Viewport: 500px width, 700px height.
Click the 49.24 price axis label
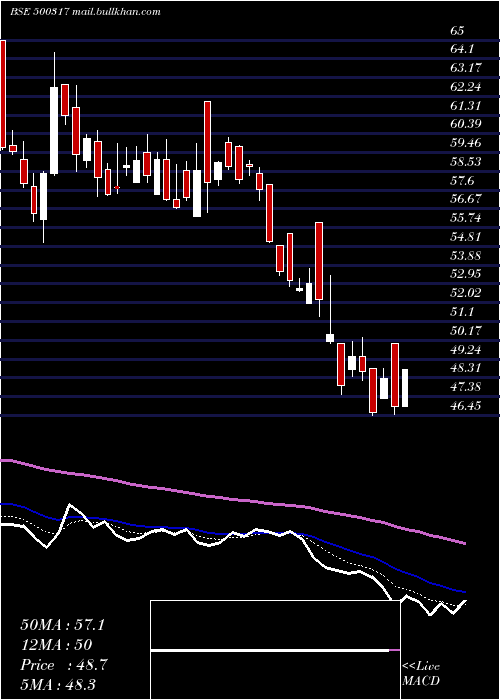pos(465,350)
